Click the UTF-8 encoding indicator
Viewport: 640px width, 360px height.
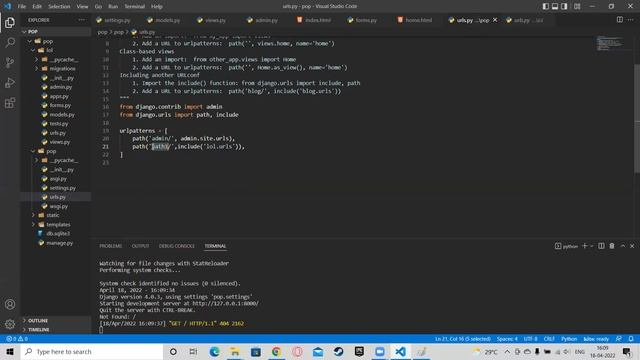530,339
